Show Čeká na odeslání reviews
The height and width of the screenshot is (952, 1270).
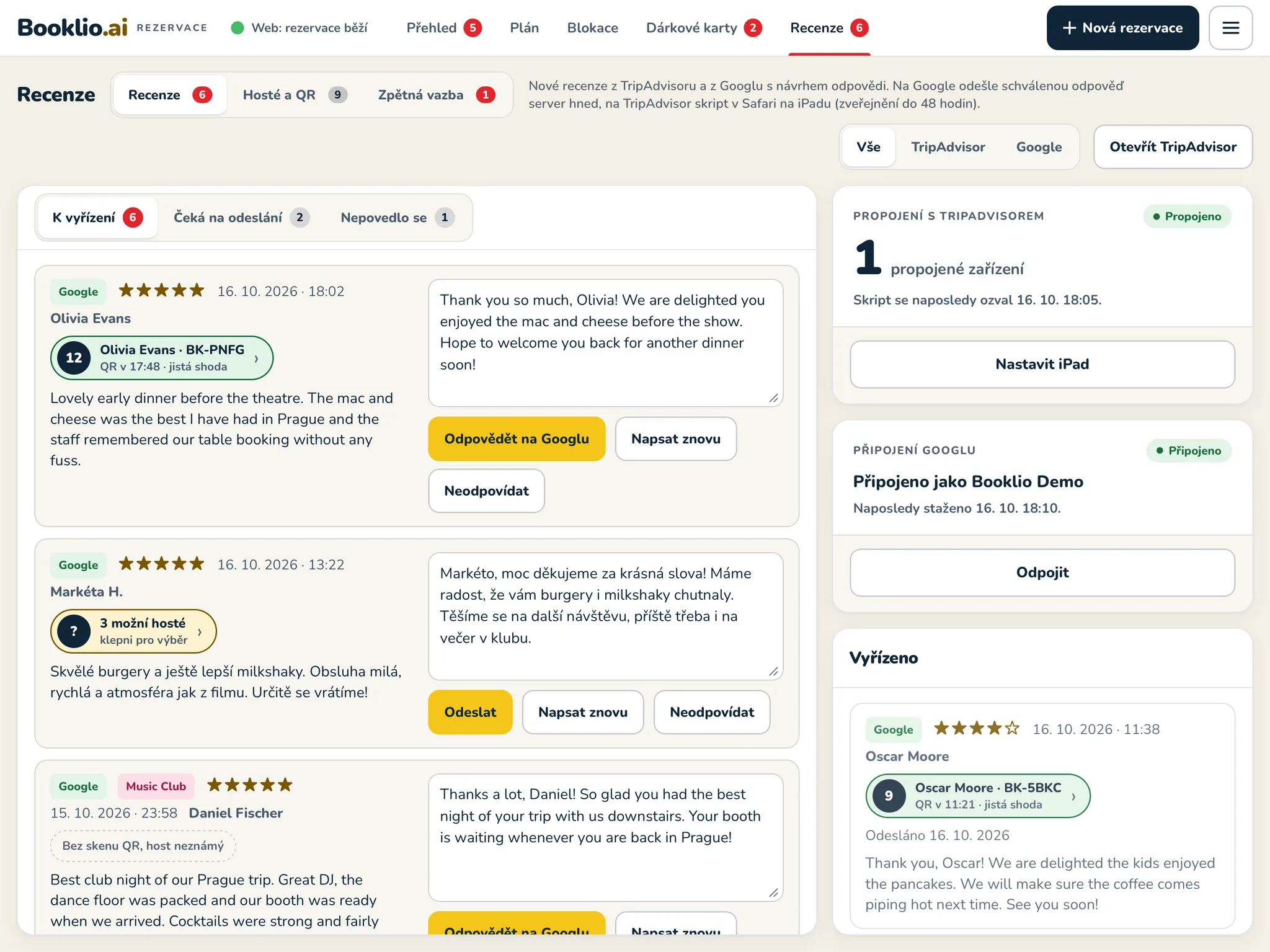point(241,218)
